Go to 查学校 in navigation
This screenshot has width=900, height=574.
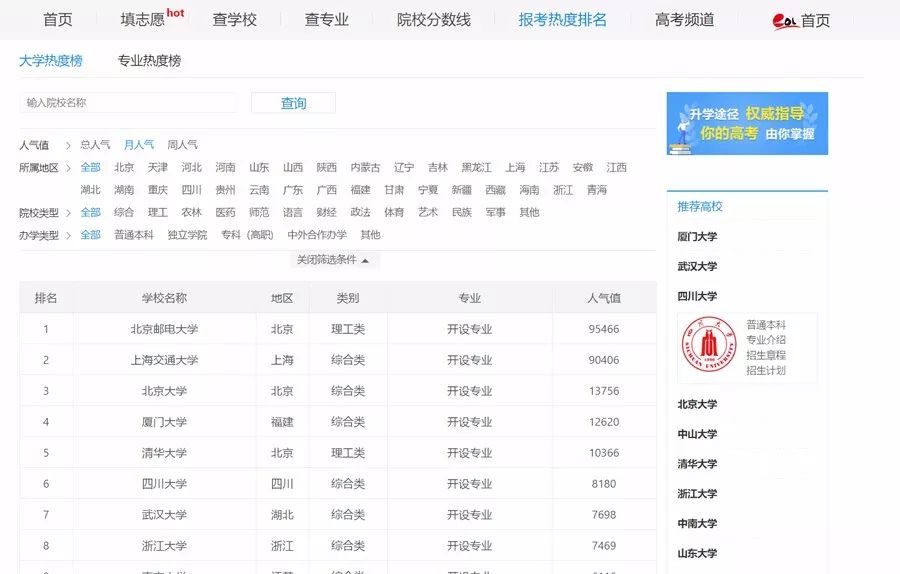pyautogui.click(x=235, y=20)
